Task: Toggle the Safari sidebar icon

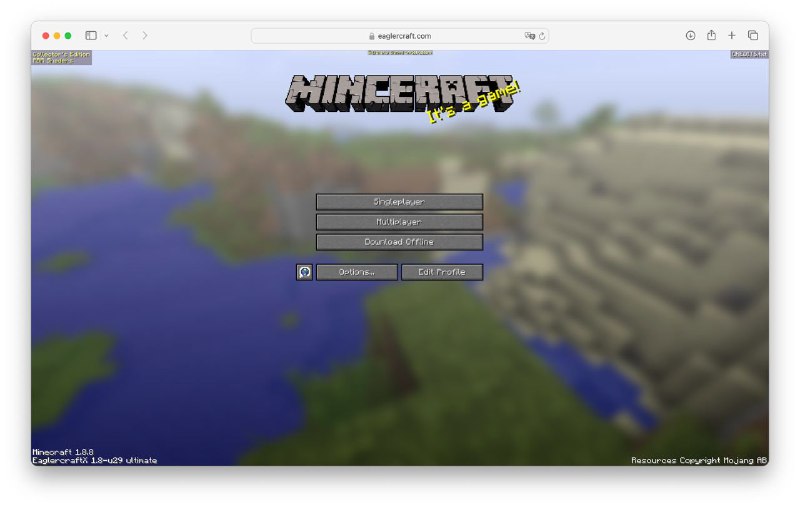Action: tap(91, 35)
